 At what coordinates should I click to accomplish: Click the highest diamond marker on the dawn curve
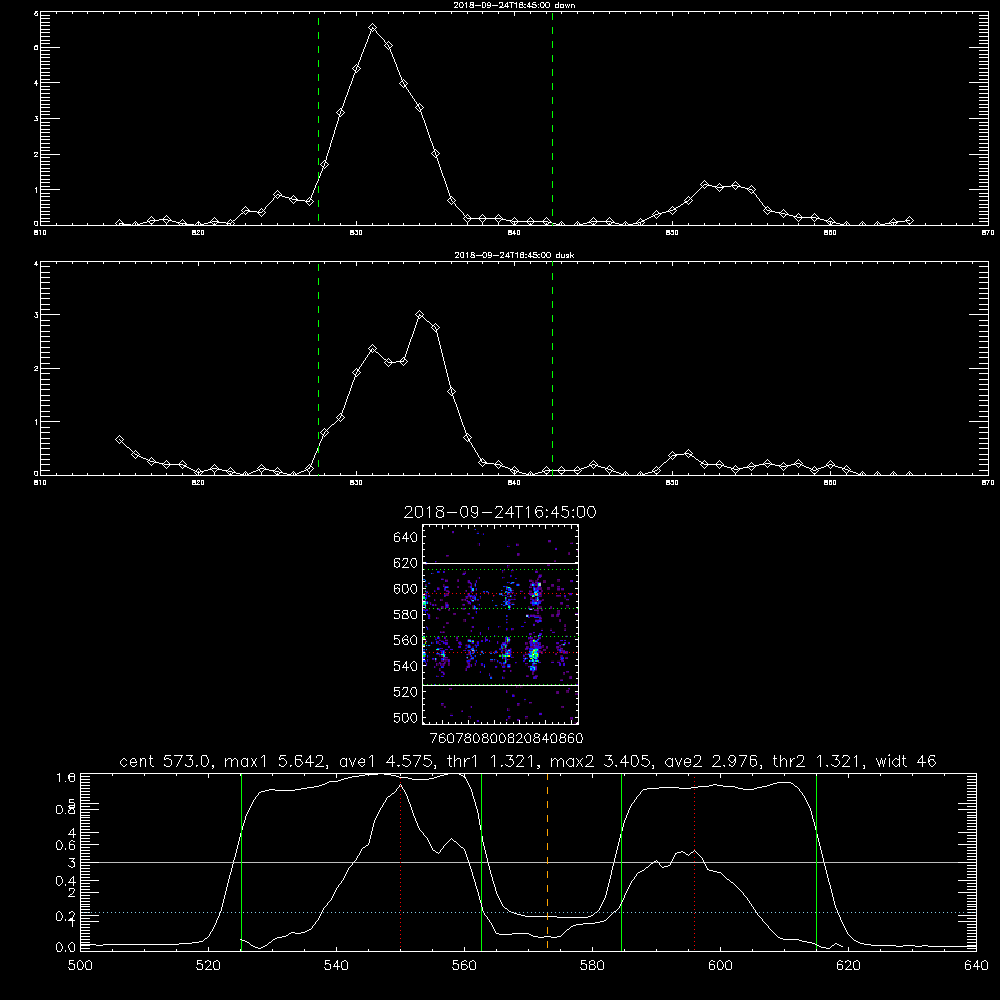[x=372, y=27]
